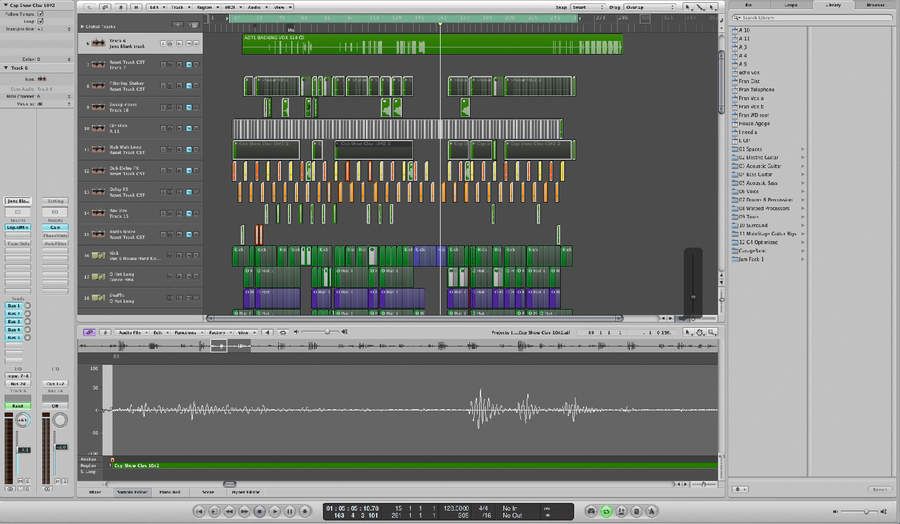The height and width of the screenshot is (524, 900).
Task: Click the Sample Editor prelisten speaker icon
Action: [267, 332]
